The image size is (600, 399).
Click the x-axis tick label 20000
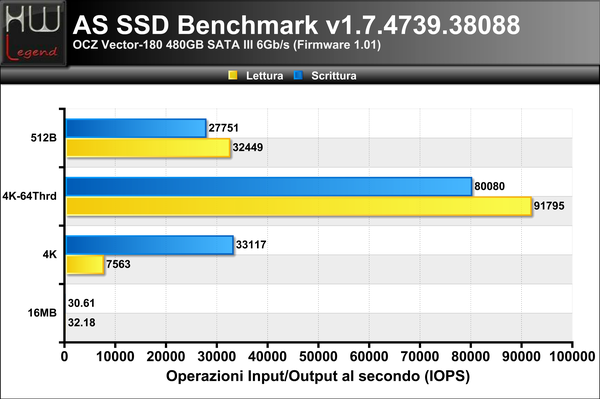coord(166,357)
